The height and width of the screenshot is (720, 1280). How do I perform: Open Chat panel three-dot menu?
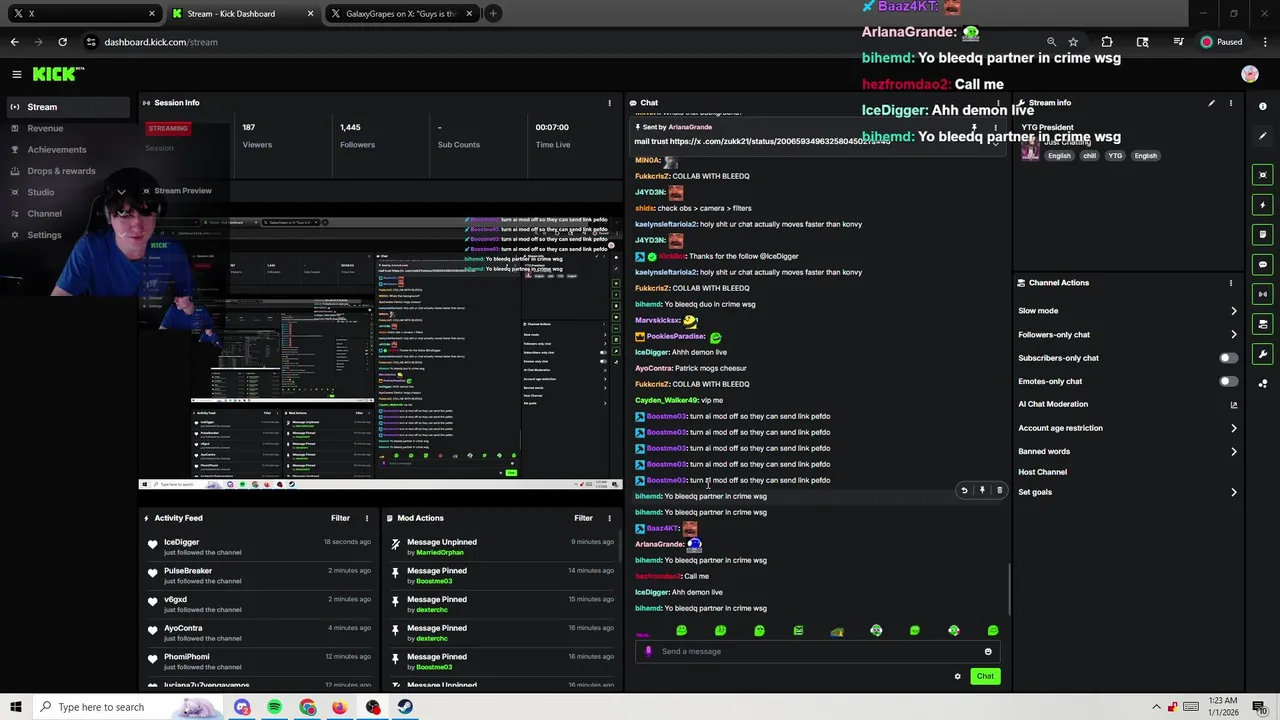coord(998,103)
